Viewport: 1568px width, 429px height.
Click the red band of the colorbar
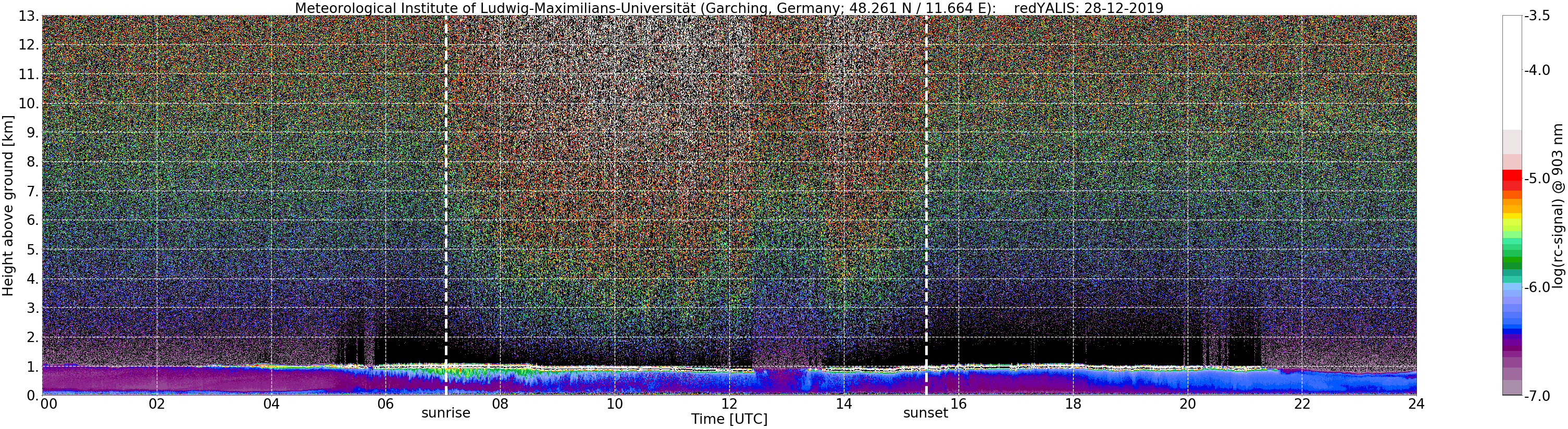point(1512,180)
